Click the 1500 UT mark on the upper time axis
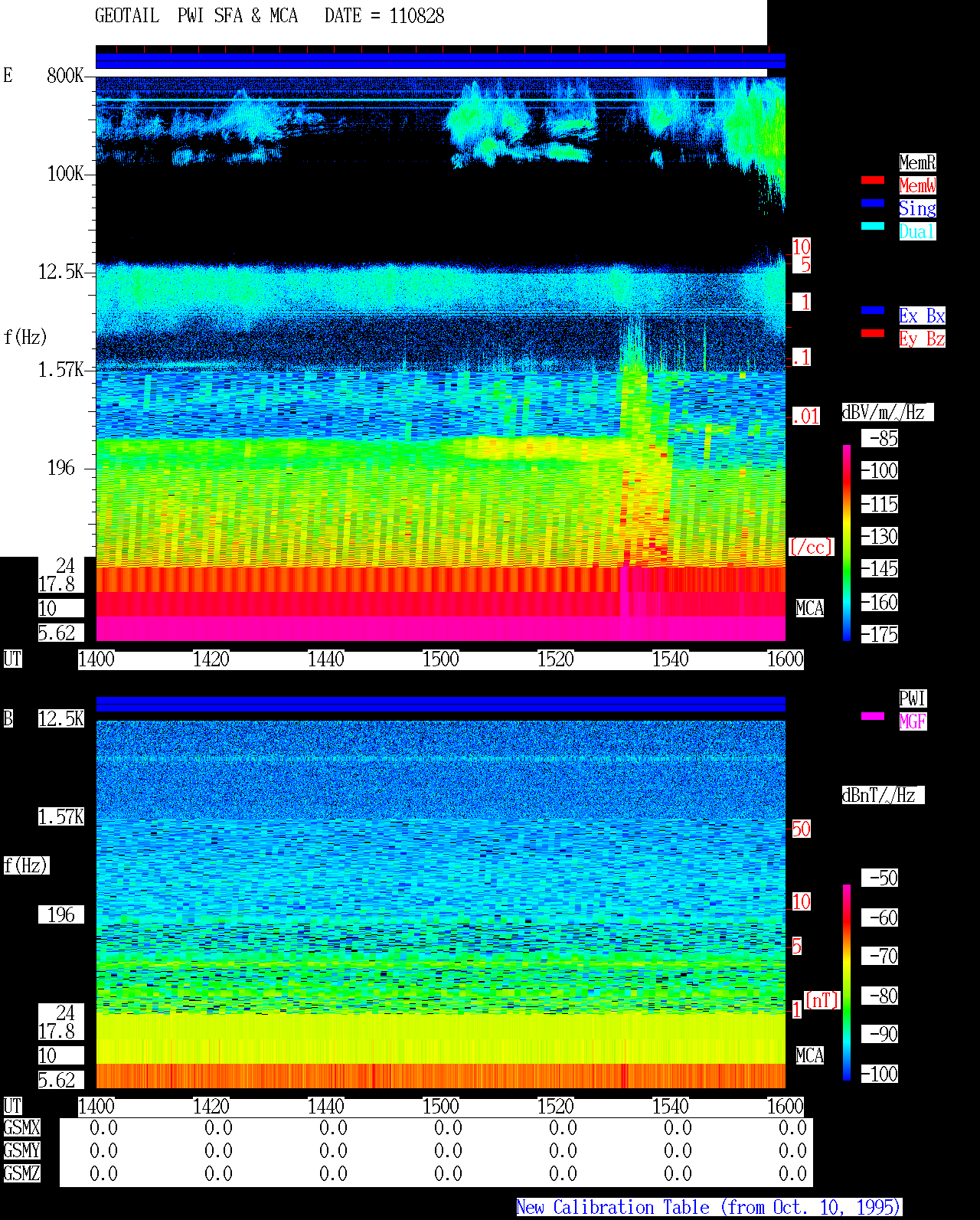Screen dimensions: 980x1220 click(x=440, y=659)
